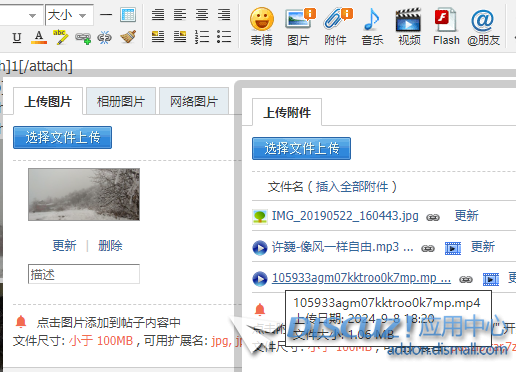Open the text background highlight tool

pyautogui.click(x=61, y=37)
